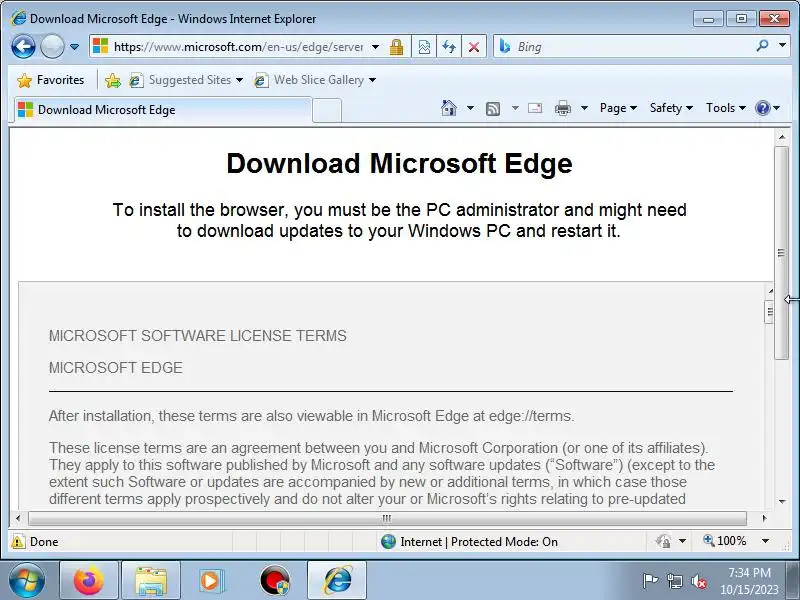Click the Print icon
This screenshot has height=600, width=800.
563,108
